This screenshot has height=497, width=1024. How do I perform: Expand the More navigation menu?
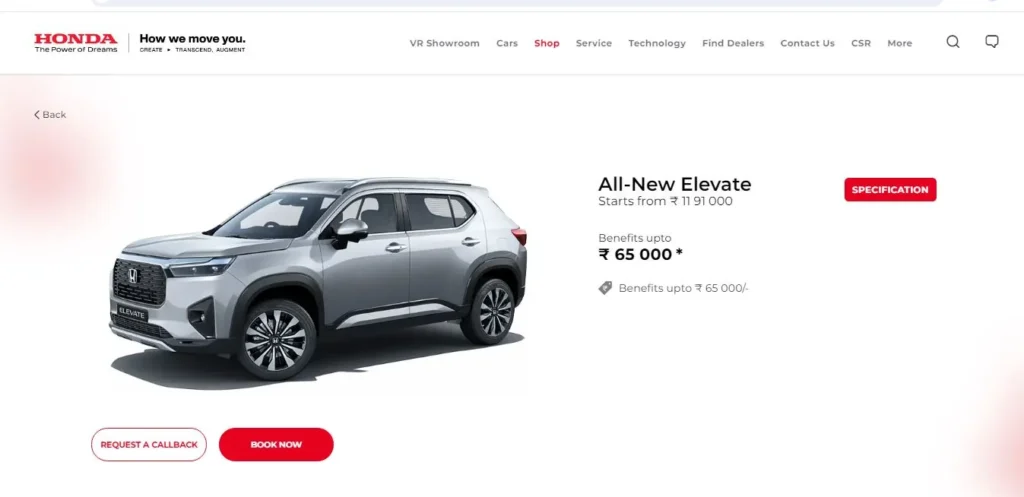coord(899,43)
